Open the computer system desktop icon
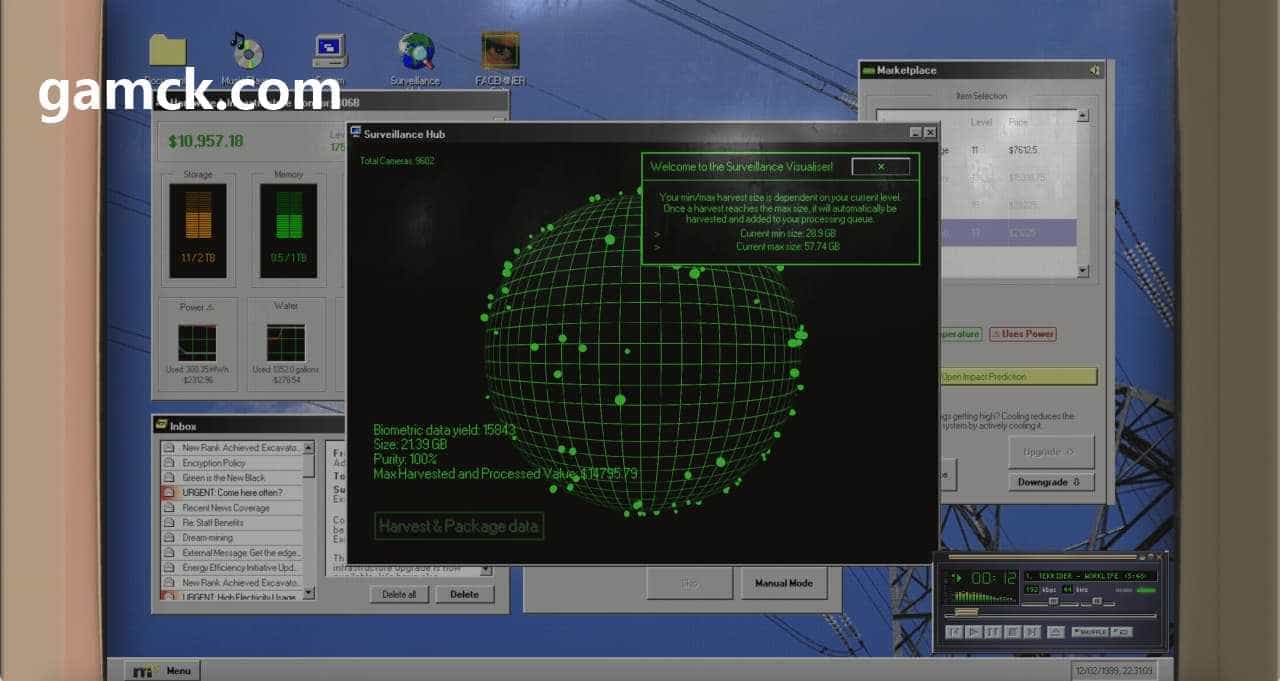The width and height of the screenshot is (1280, 681). 329,52
